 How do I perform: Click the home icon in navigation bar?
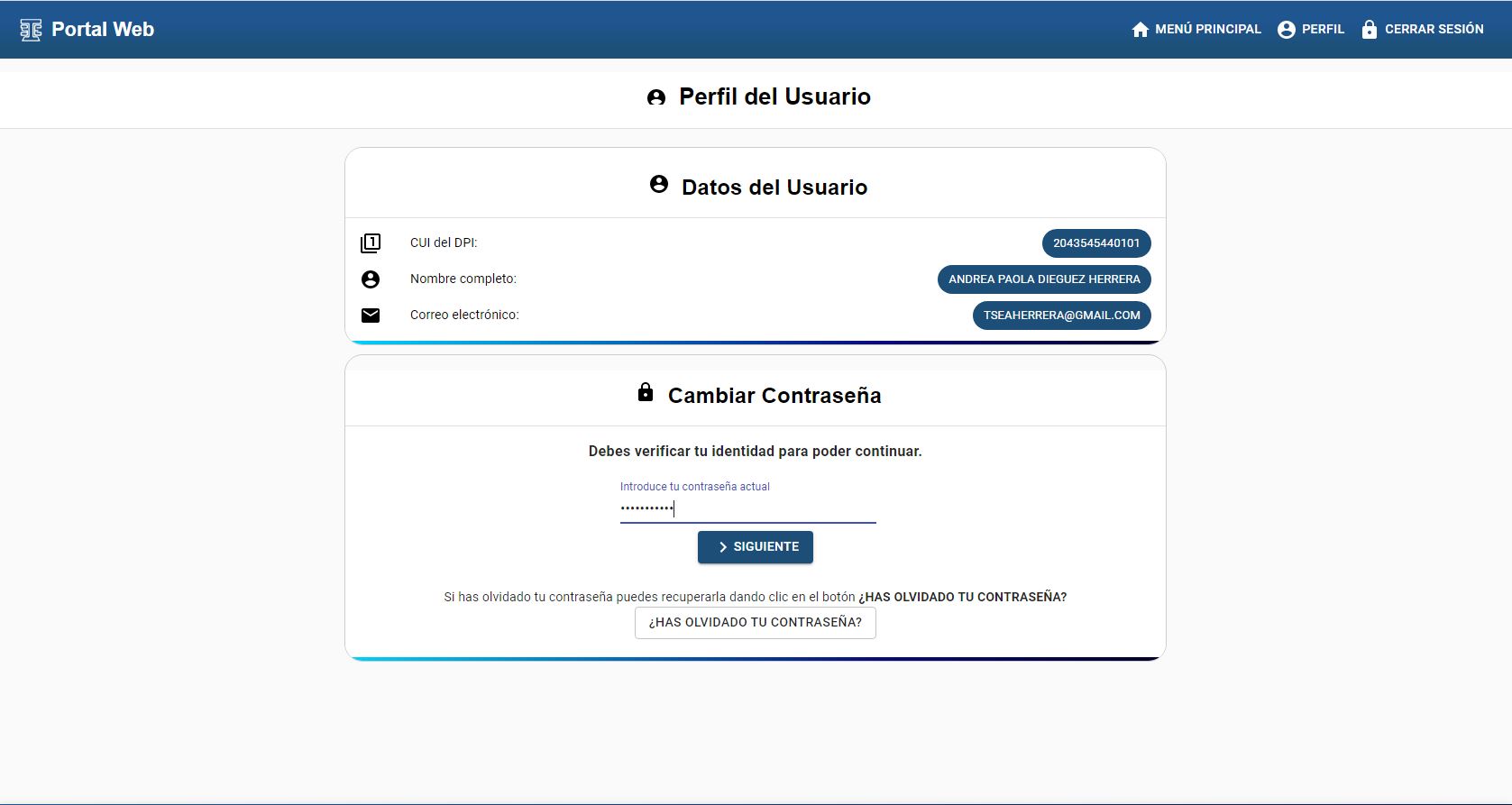(x=1140, y=30)
